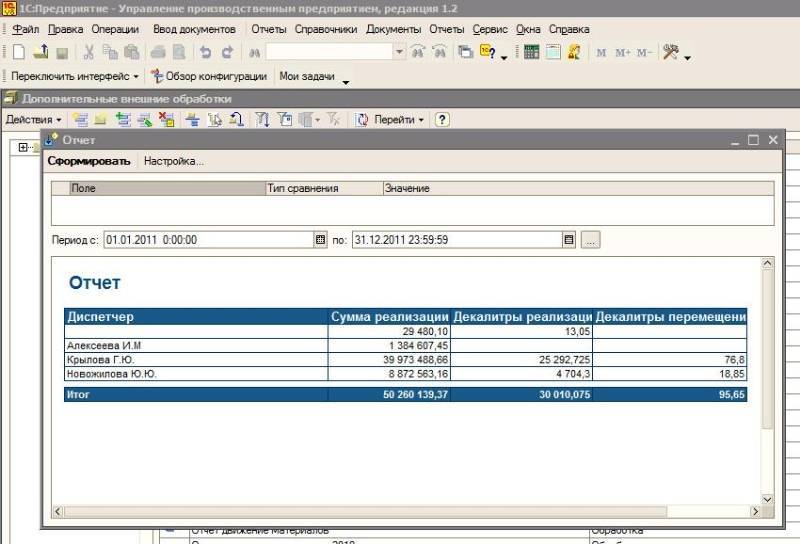The height and width of the screenshot is (544, 800).
Task: Click the Сформировать button
Action: [89, 161]
